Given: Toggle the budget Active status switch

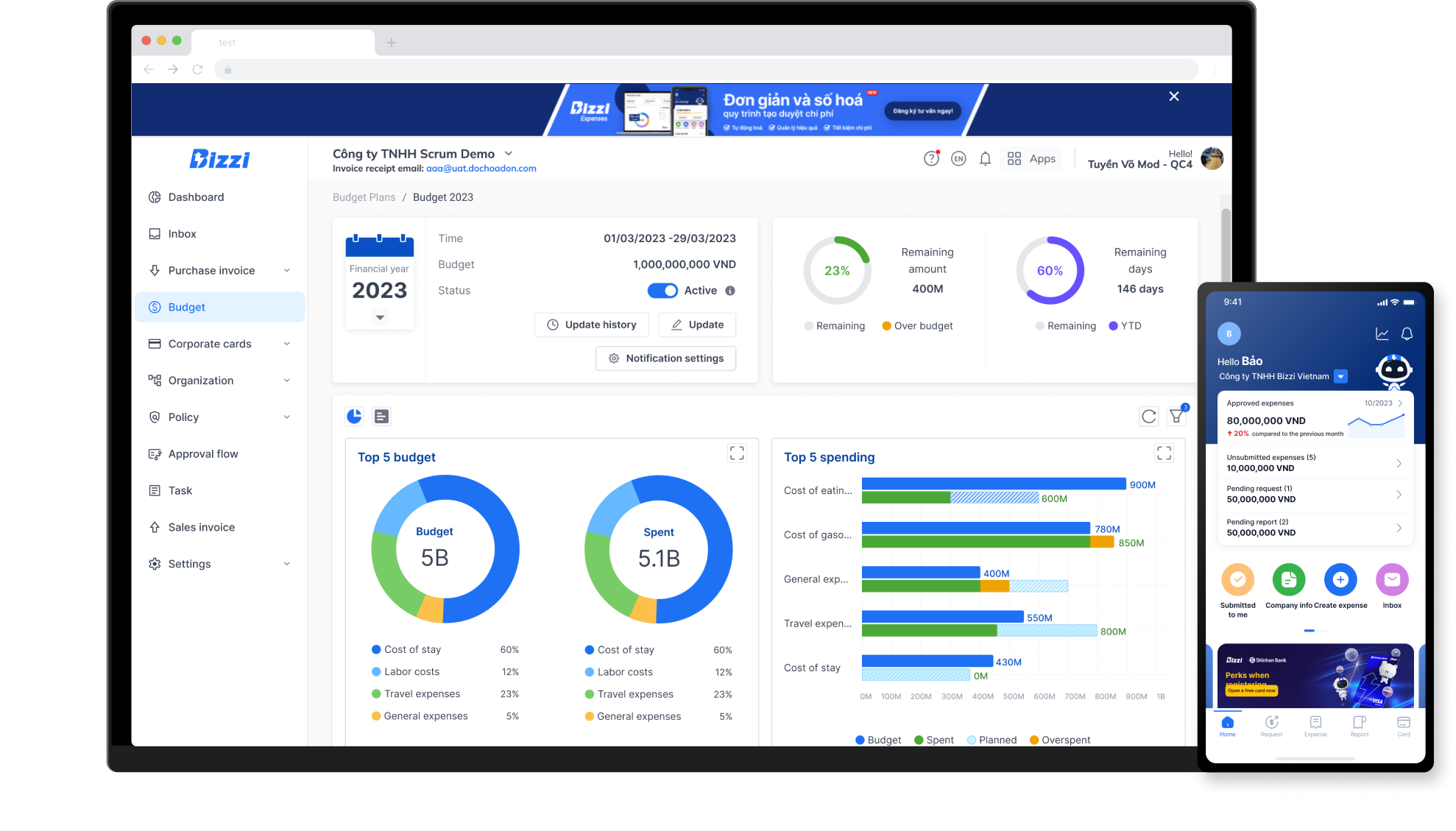Looking at the screenshot, I should 662,290.
